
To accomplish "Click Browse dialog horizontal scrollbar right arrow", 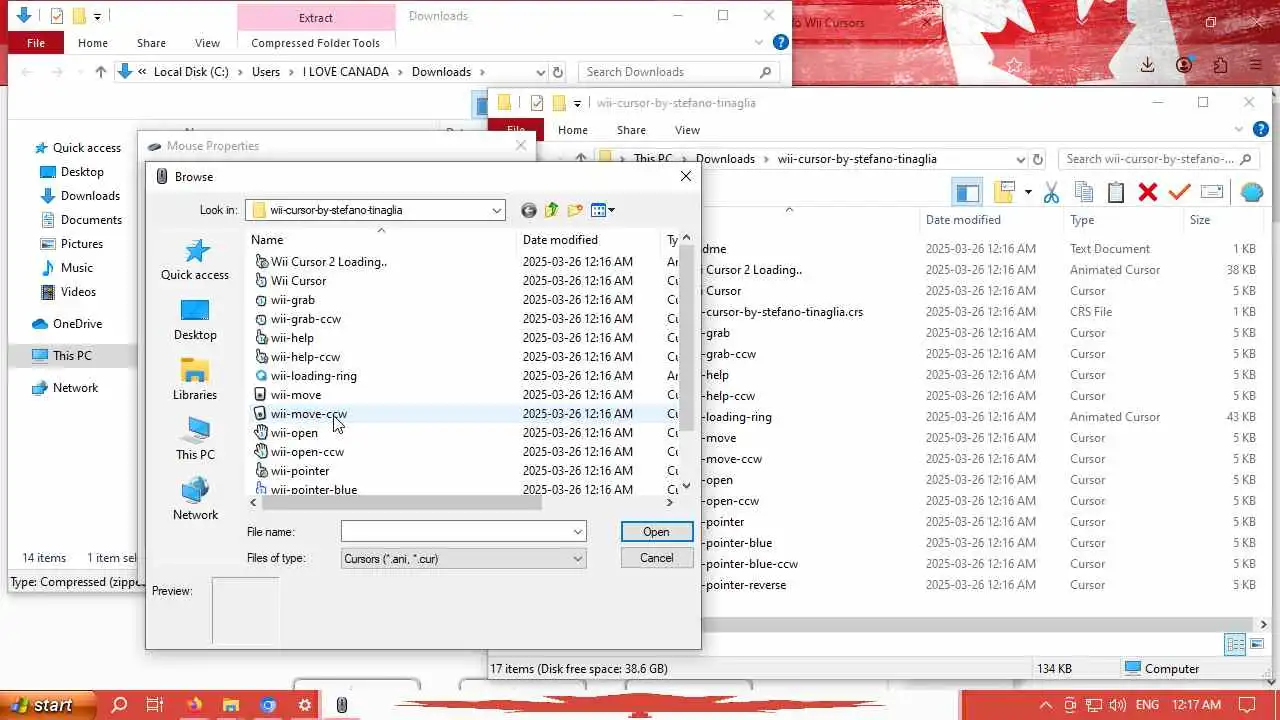I will pos(670,503).
